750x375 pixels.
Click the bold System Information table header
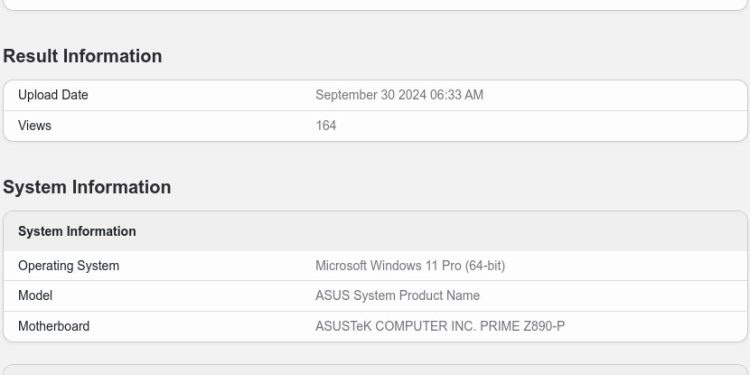(x=77, y=231)
